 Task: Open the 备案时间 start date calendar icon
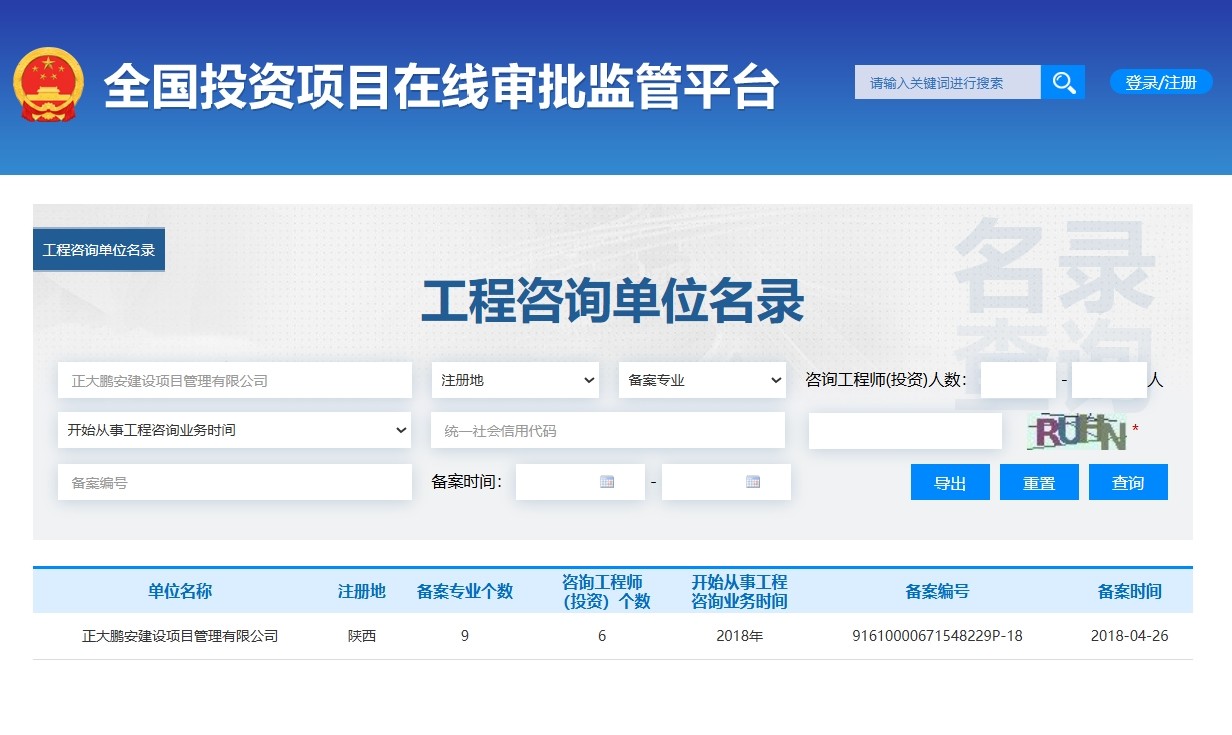608,481
